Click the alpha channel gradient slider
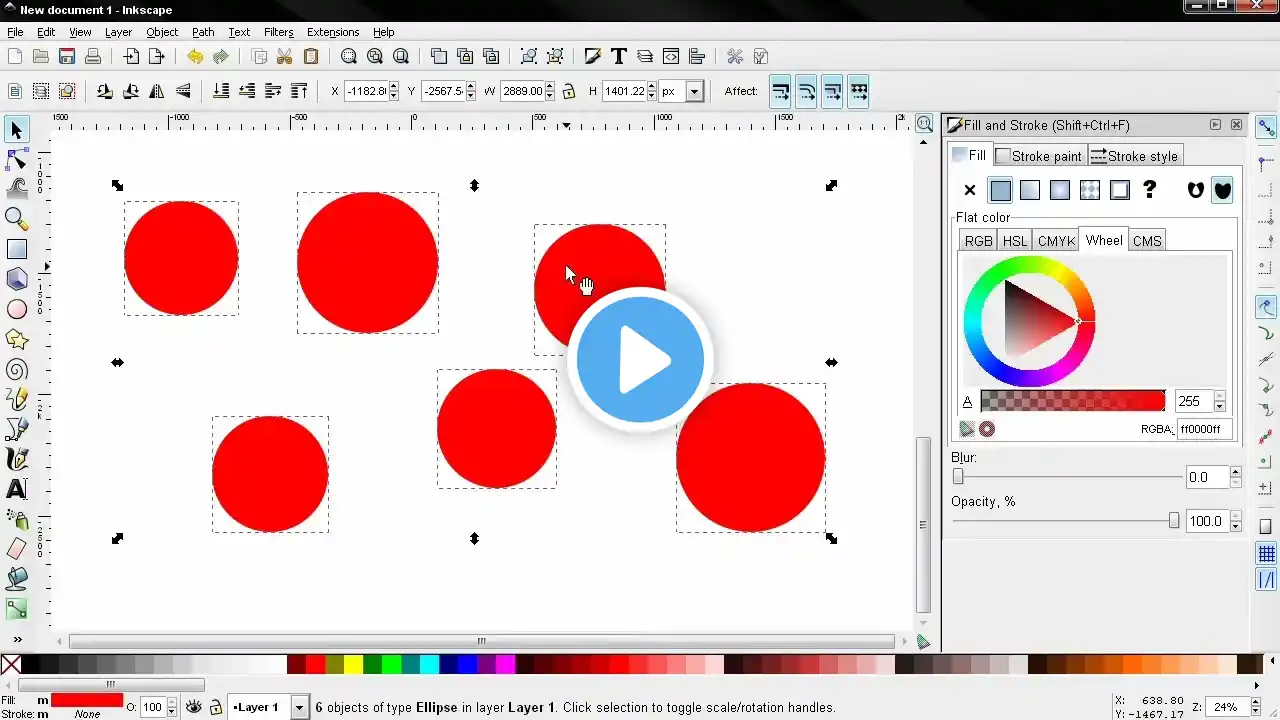Image resolution: width=1280 pixels, height=720 pixels. point(1073,401)
